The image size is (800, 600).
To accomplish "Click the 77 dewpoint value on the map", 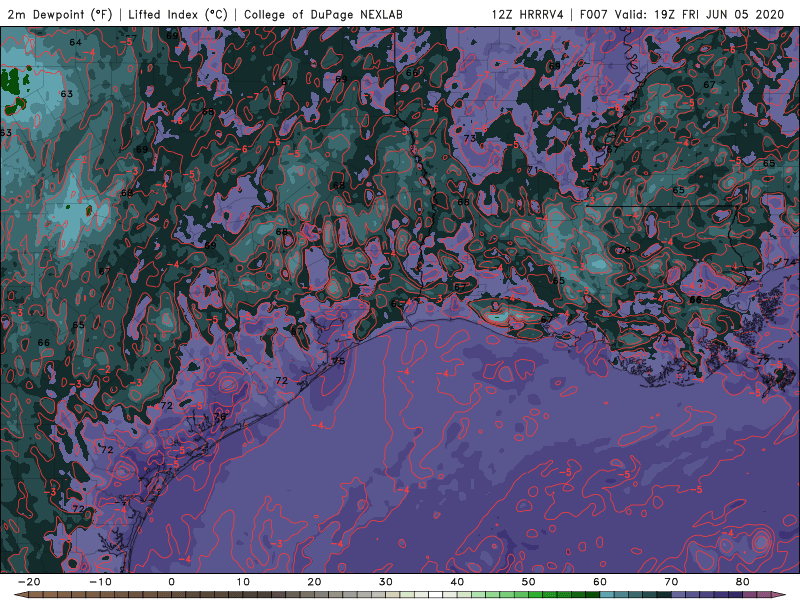I will point(763,361).
